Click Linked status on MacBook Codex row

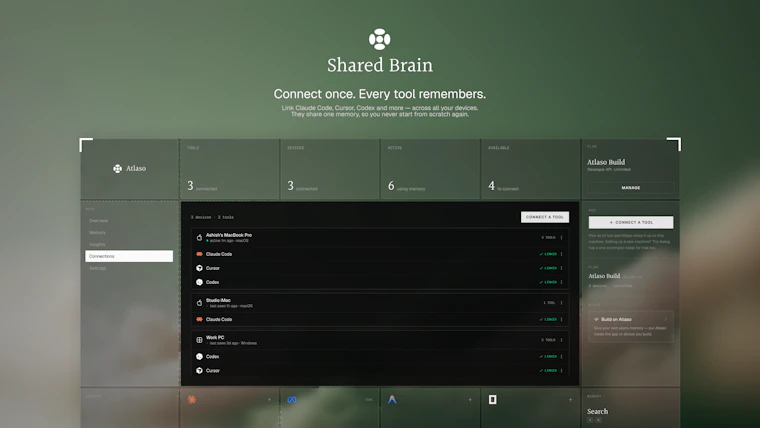pyautogui.click(x=548, y=282)
